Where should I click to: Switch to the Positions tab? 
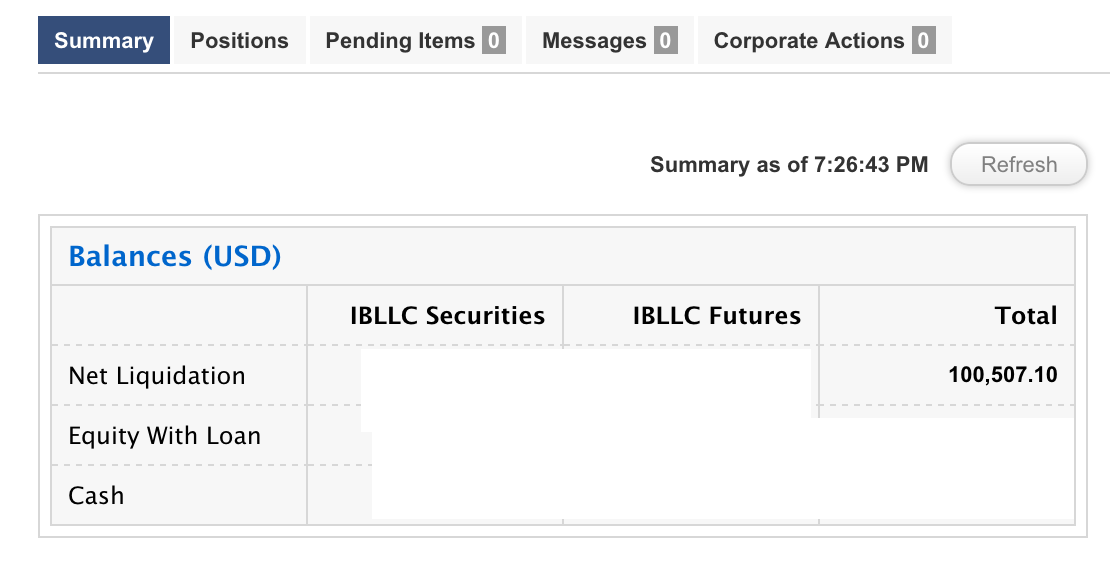tap(239, 41)
